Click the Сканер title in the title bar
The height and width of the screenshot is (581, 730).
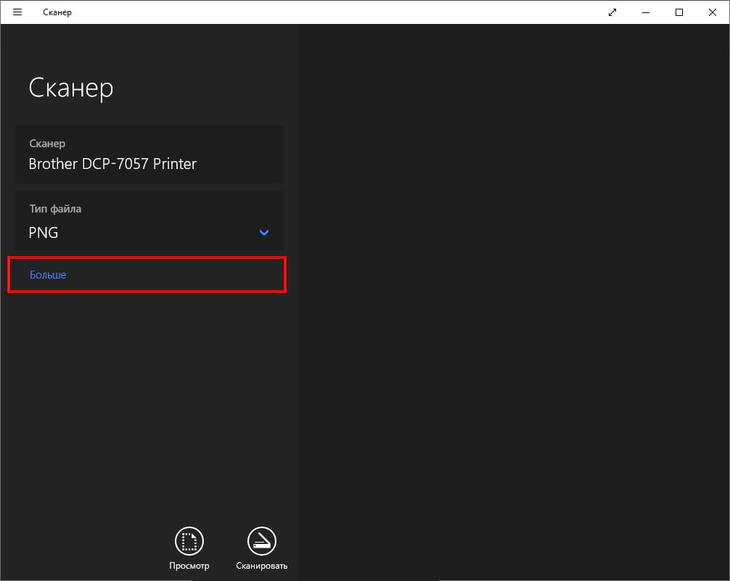click(57, 12)
